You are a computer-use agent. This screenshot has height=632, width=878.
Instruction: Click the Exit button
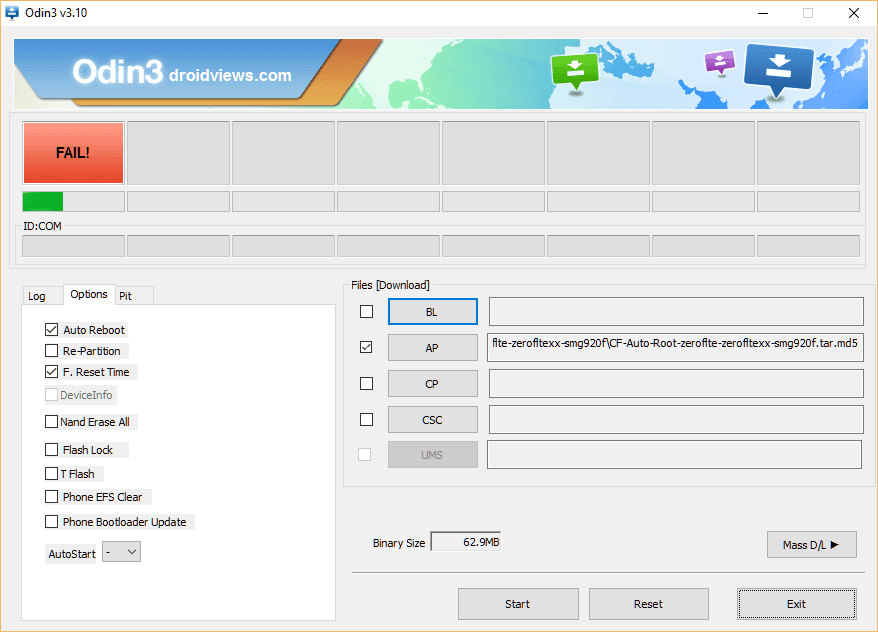[x=796, y=604]
